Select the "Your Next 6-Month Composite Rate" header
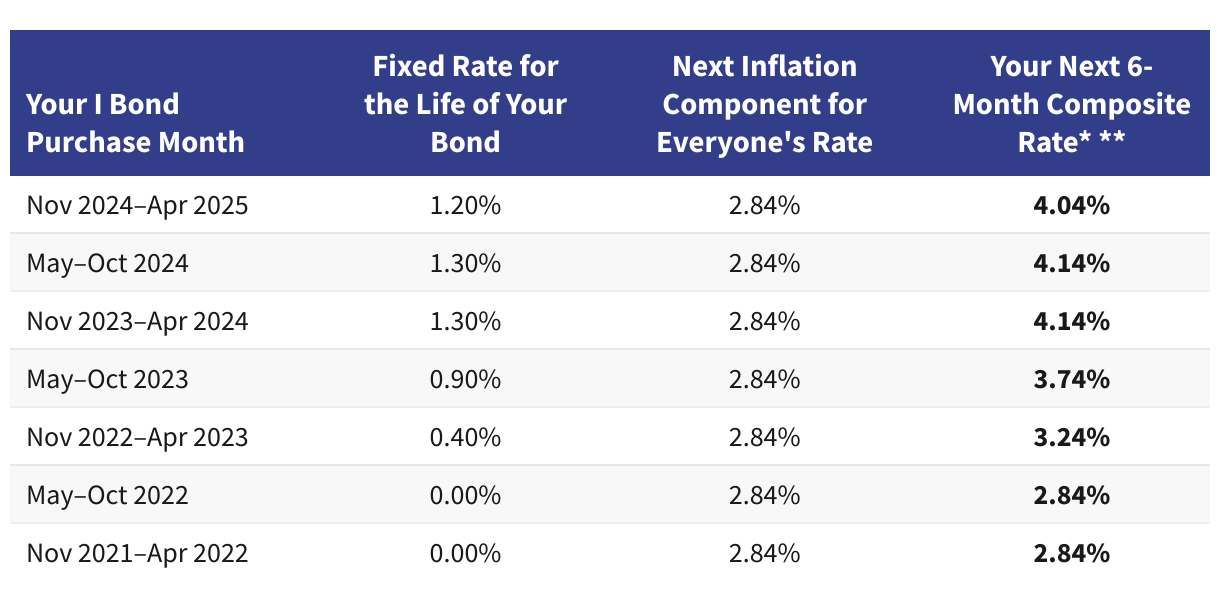 1072,104
